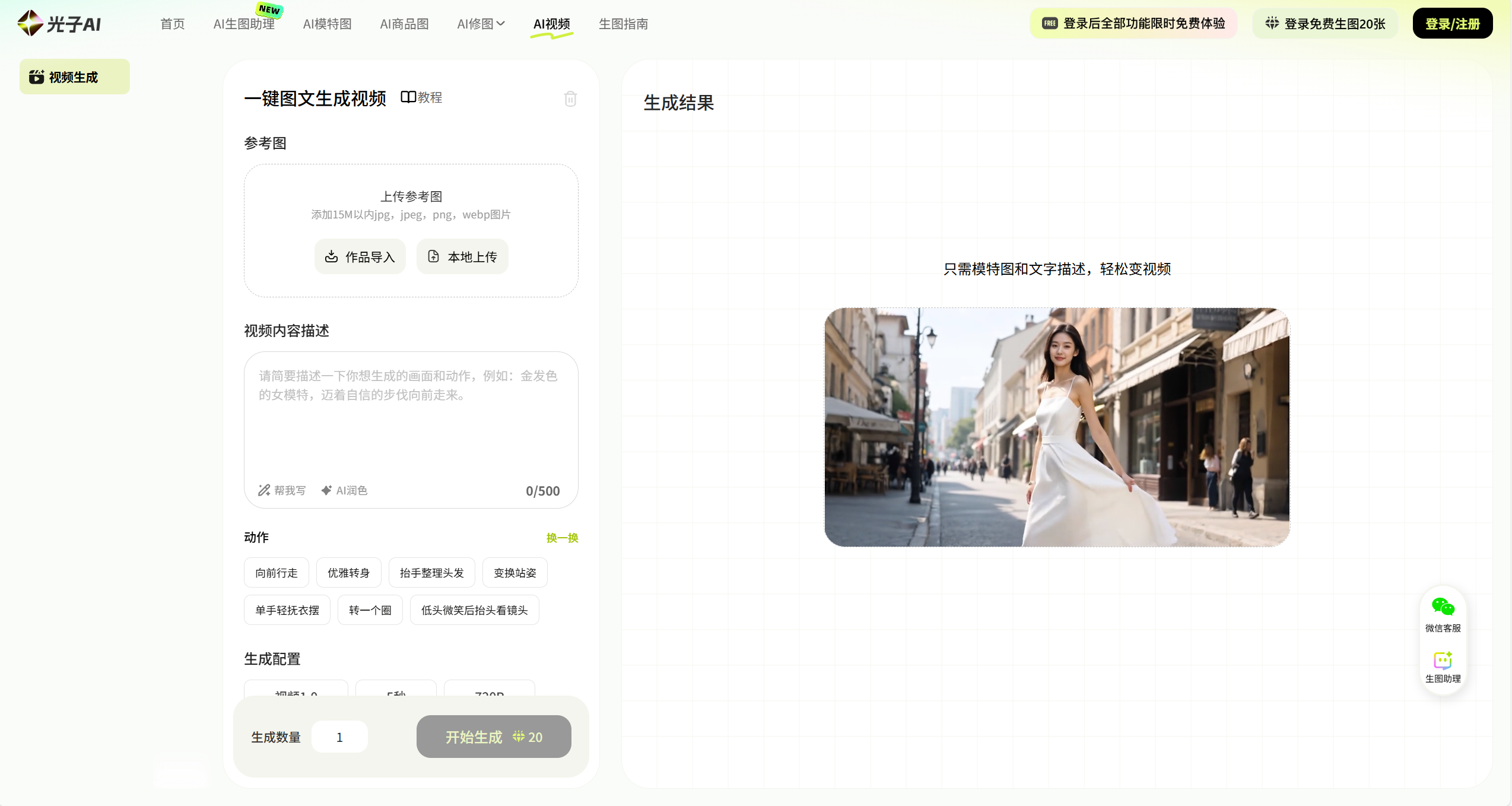Click the 帮我写 pencil icon
Viewport: 1512px width, 806px height.
coord(264,490)
